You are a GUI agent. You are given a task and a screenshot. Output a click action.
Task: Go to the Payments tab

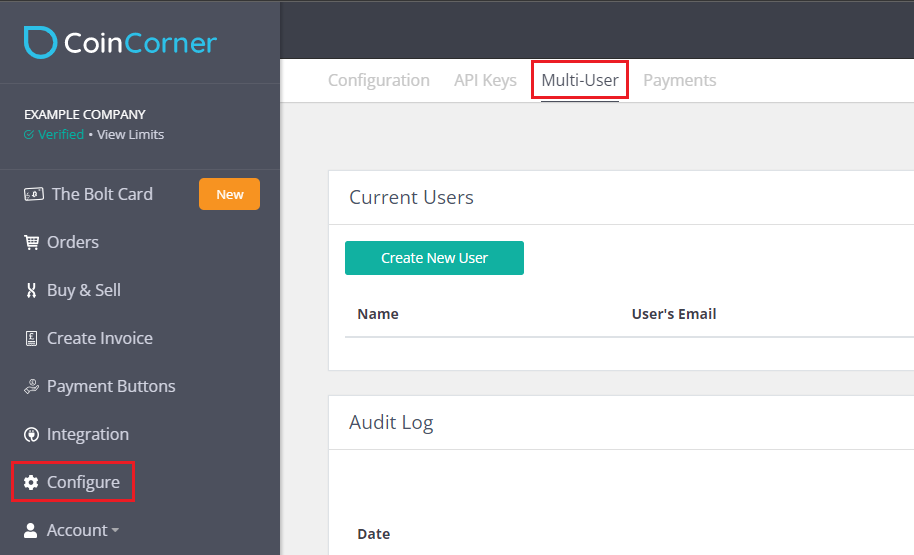pyautogui.click(x=680, y=80)
